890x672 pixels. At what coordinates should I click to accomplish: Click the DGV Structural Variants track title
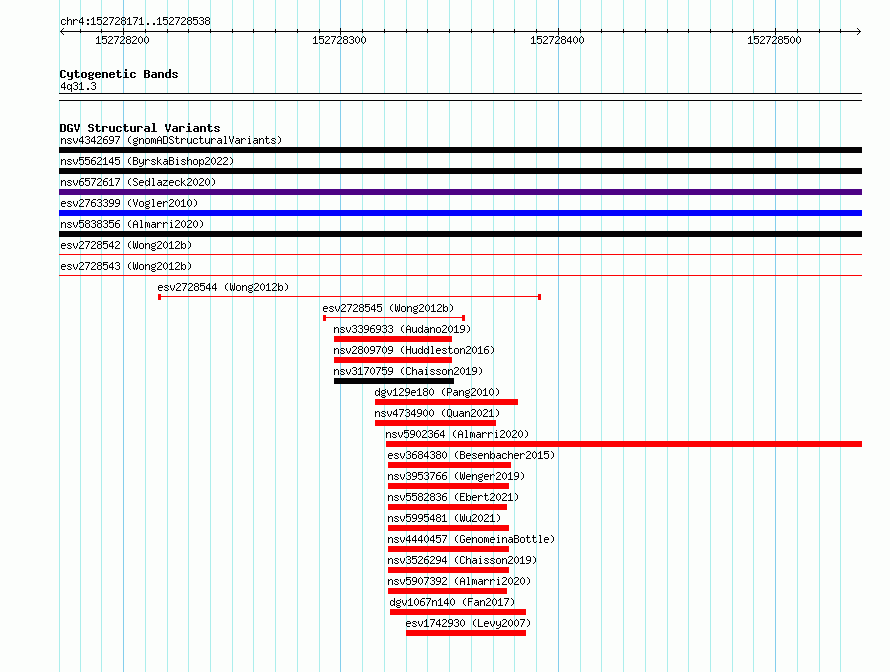point(140,128)
